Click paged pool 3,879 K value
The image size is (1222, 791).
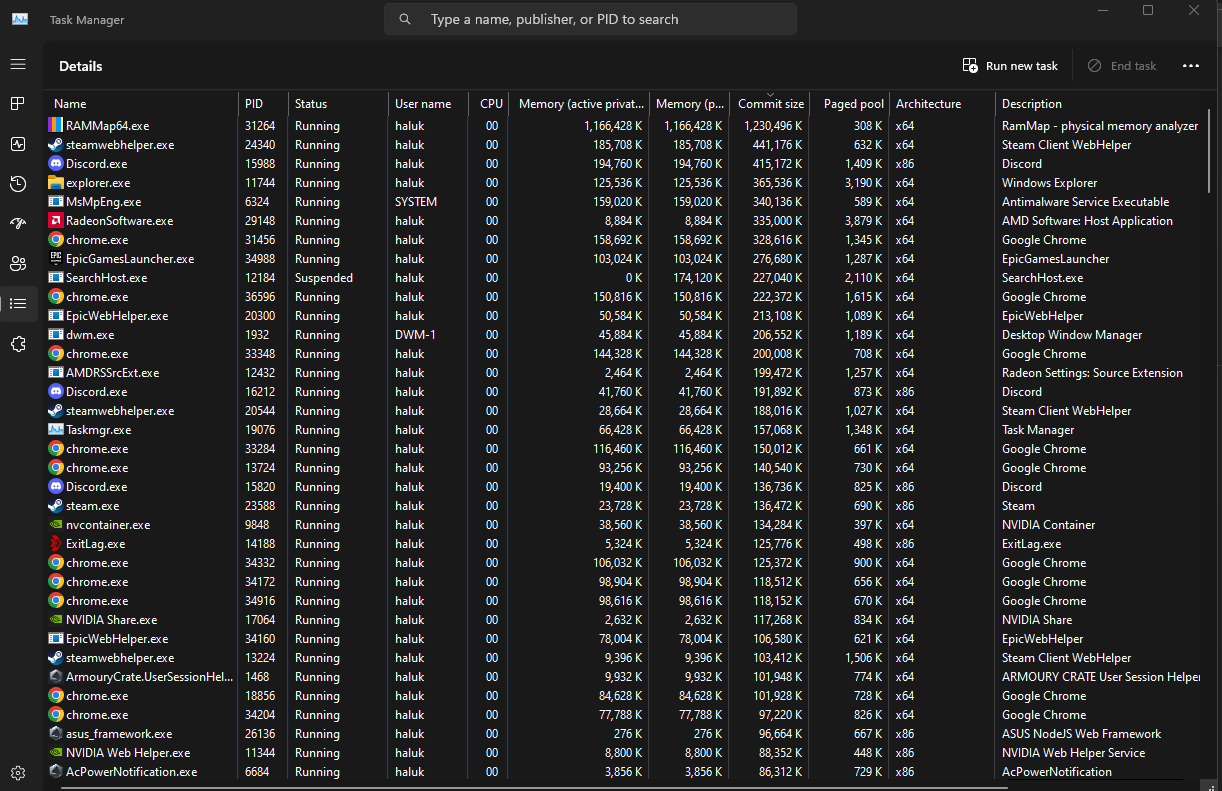(x=862, y=221)
